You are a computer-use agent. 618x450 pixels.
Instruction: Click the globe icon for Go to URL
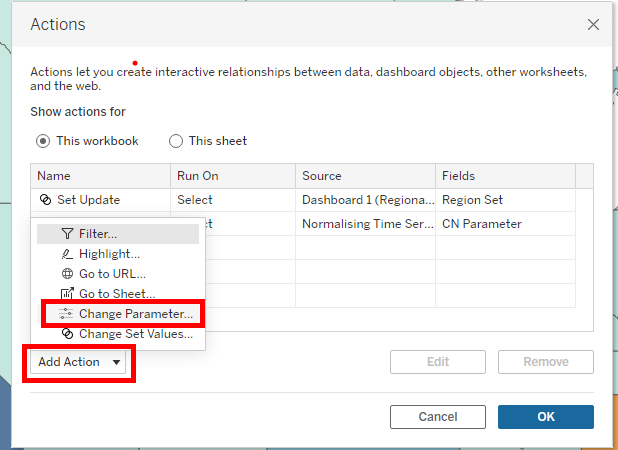(68, 274)
